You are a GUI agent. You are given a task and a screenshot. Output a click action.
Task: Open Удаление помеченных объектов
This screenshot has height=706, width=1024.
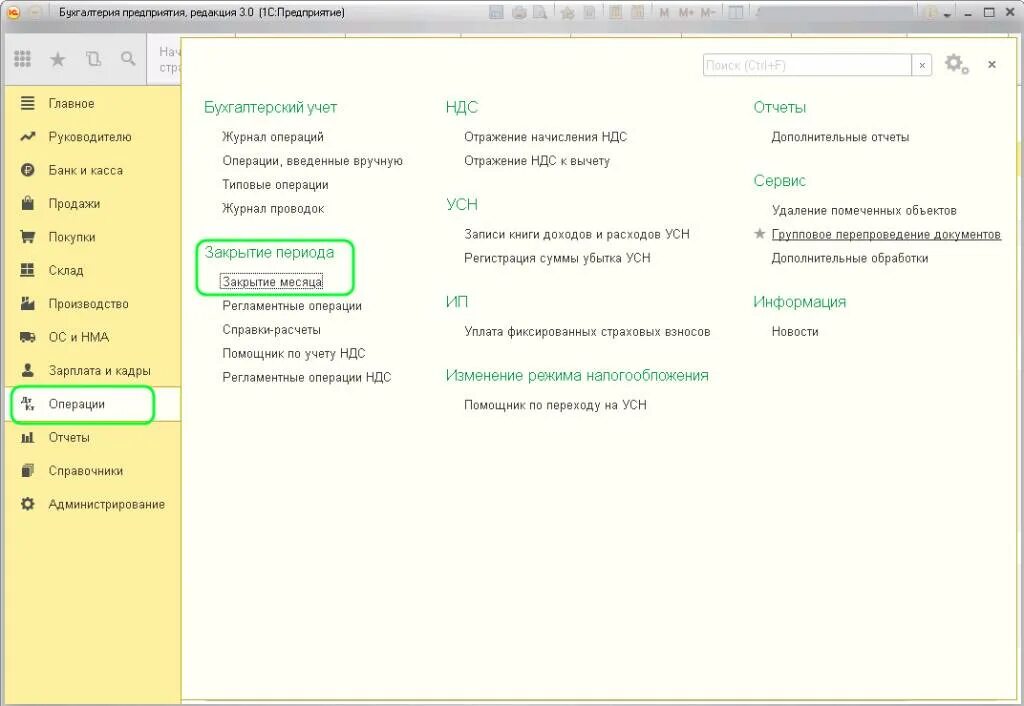coord(864,210)
